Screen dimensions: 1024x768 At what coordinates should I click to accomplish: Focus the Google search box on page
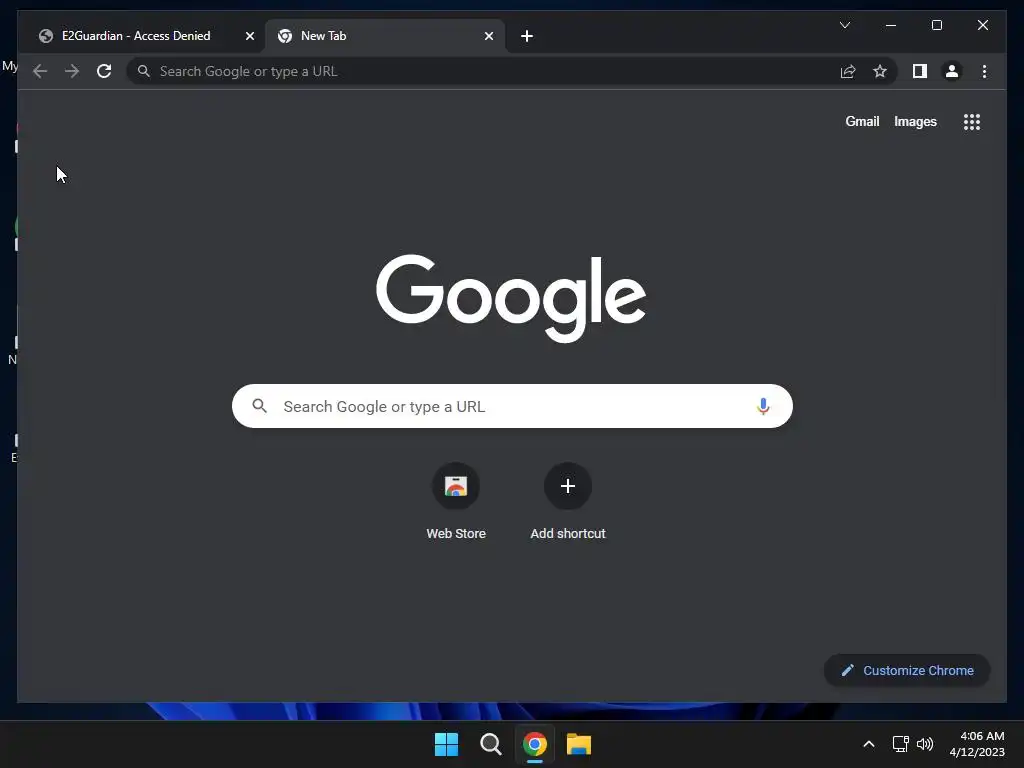pyautogui.click(x=512, y=406)
